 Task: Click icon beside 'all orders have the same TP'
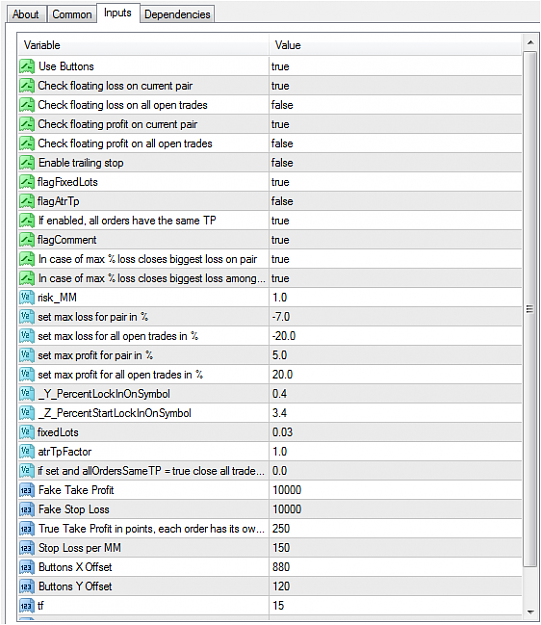pyautogui.click(x=27, y=220)
